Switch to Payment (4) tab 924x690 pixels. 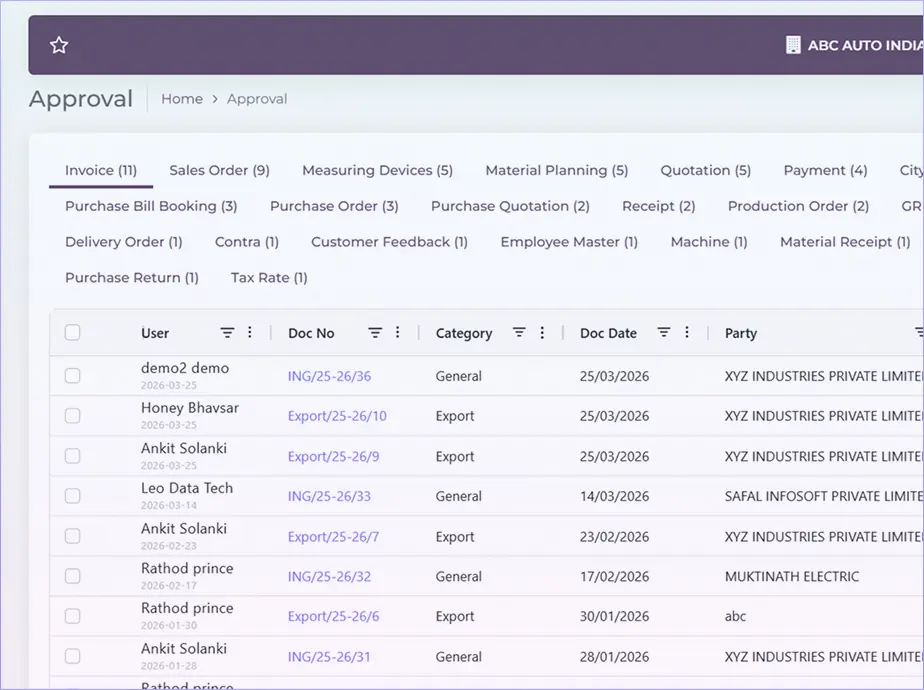(x=825, y=170)
